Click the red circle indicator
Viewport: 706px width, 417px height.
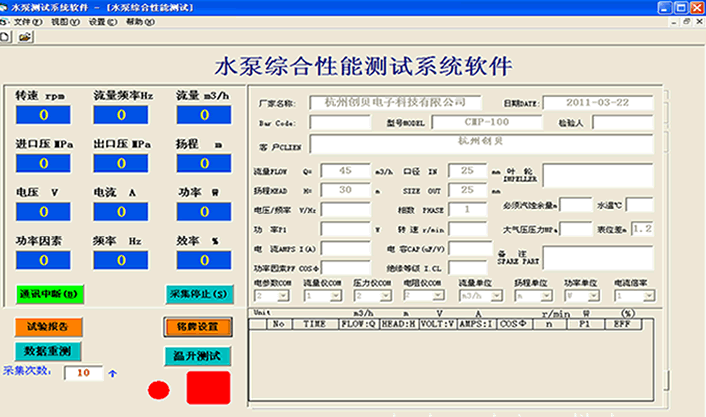click(158, 389)
